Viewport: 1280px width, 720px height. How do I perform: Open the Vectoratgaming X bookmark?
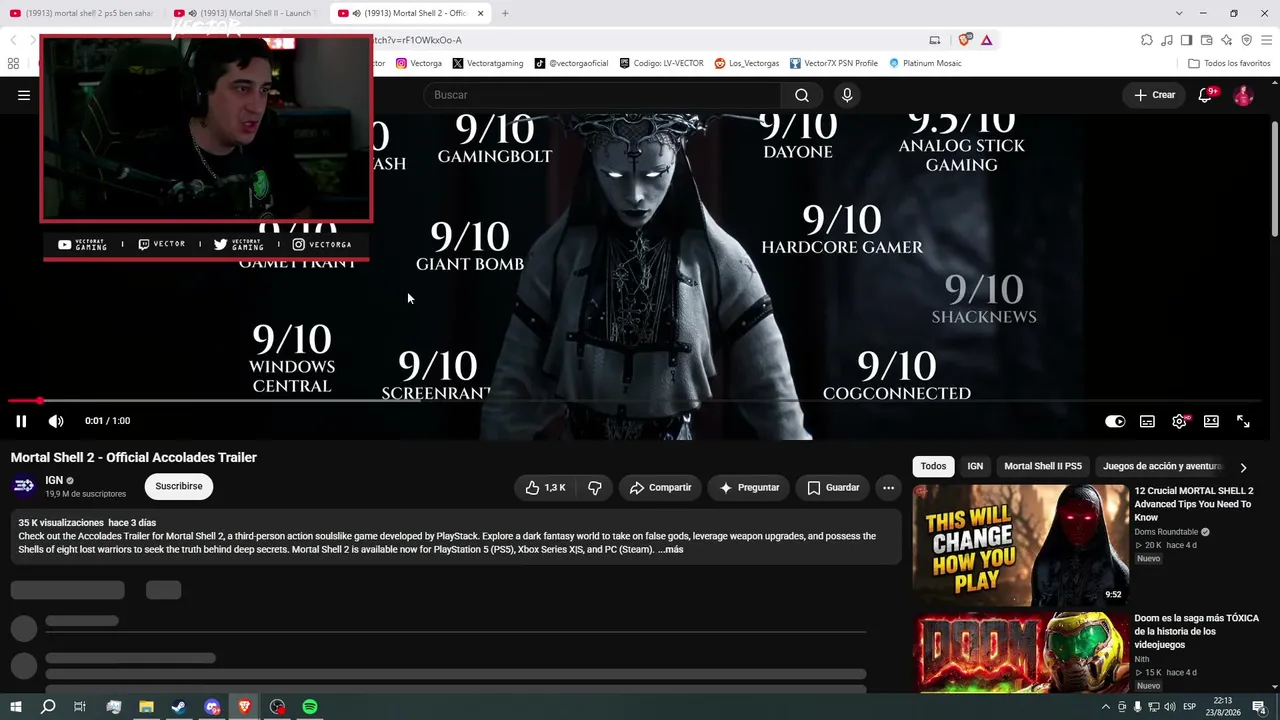(488, 63)
